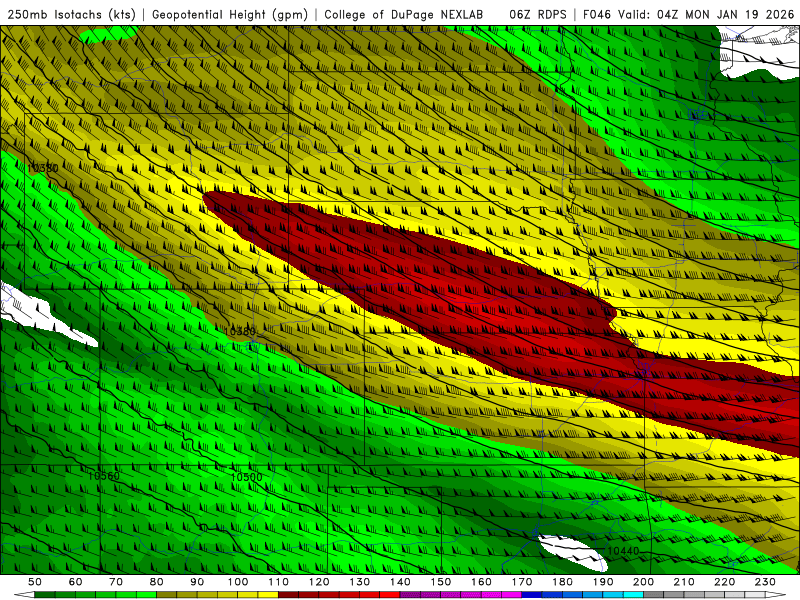The width and height of the screenshot is (800, 600).
Task: Click the 180 value on the color scale
Action: tap(562, 582)
